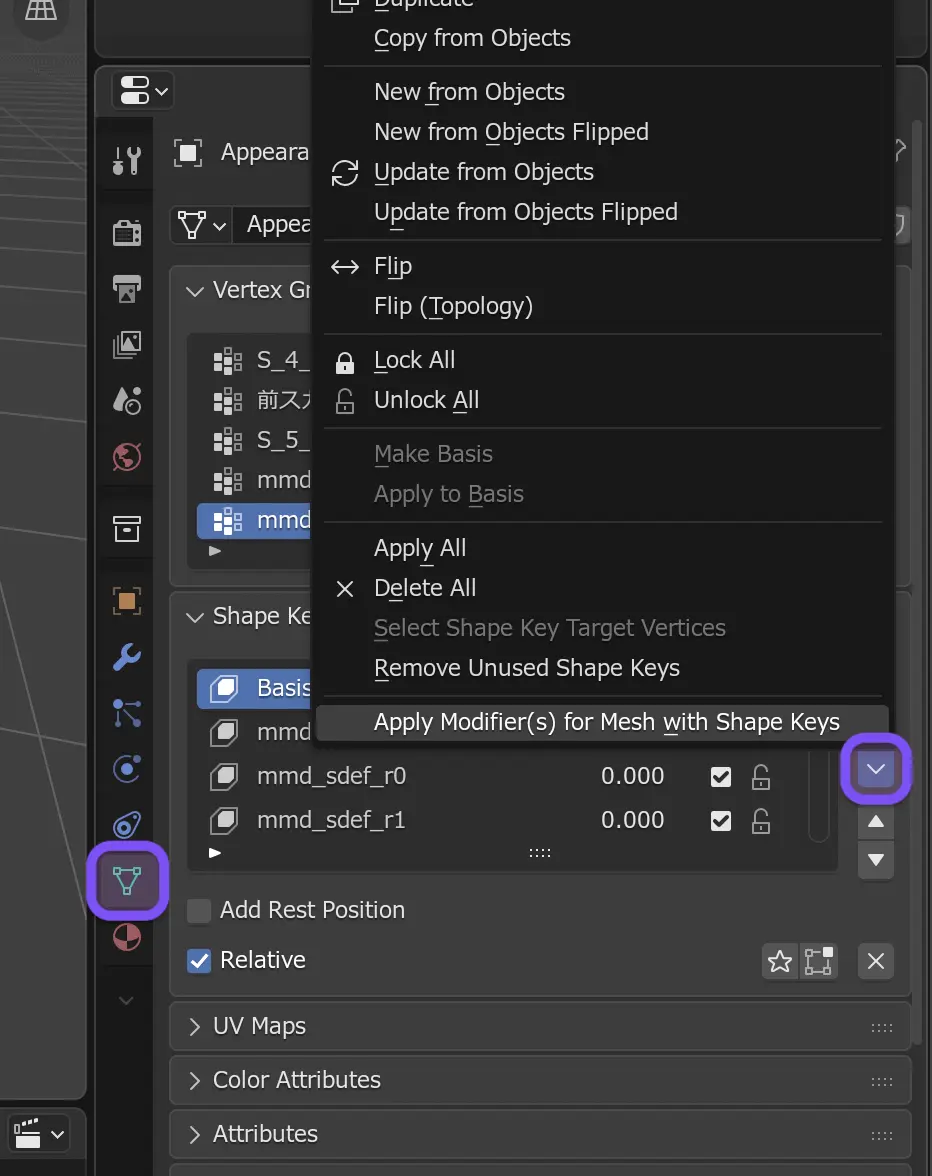Image resolution: width=932 pixels, height=1176 pixels.
Task: Open the Tool properties tab
Action: point(127,160)
